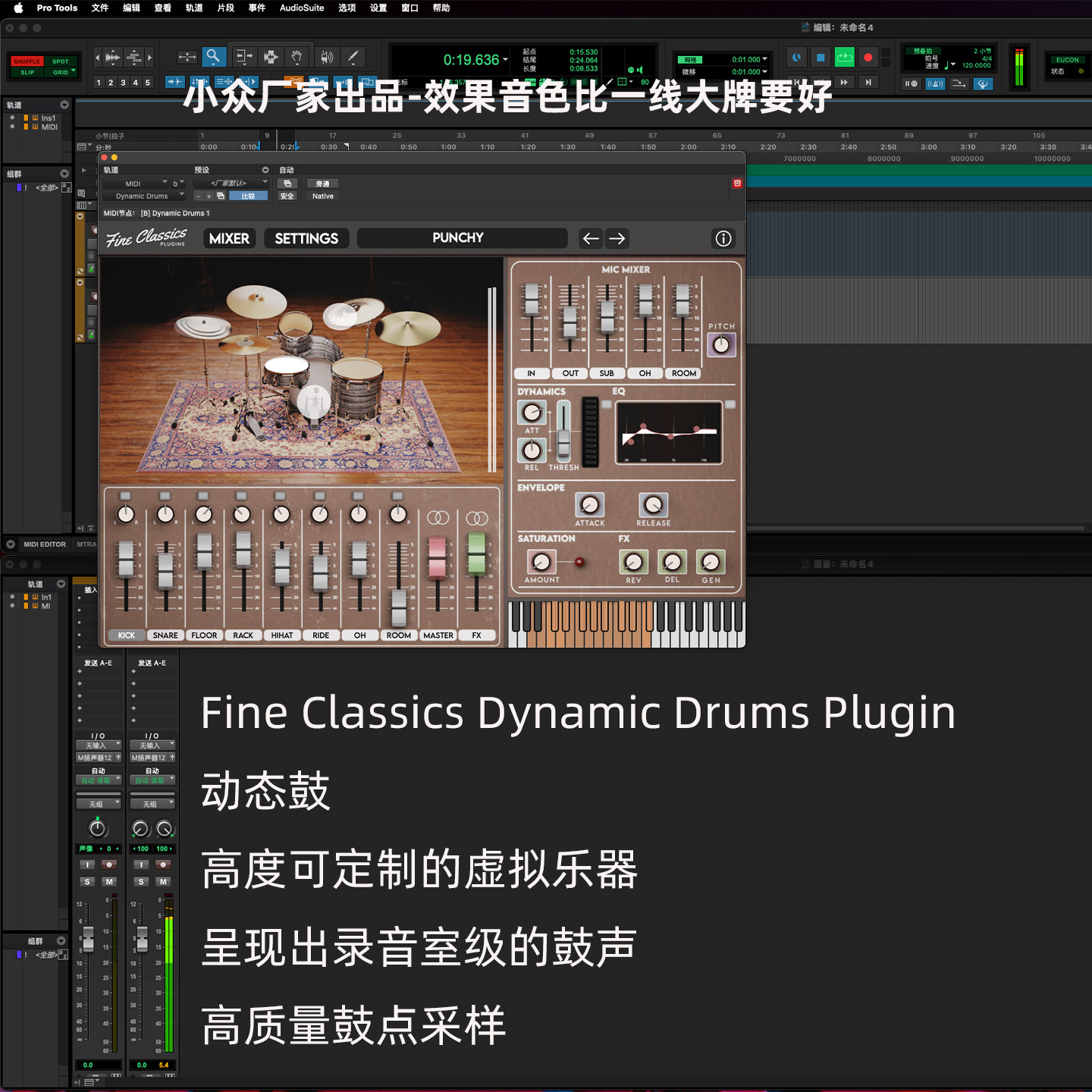Open the main counter time dropdown
The image size is (1092, 1092).
pos(506,59)
